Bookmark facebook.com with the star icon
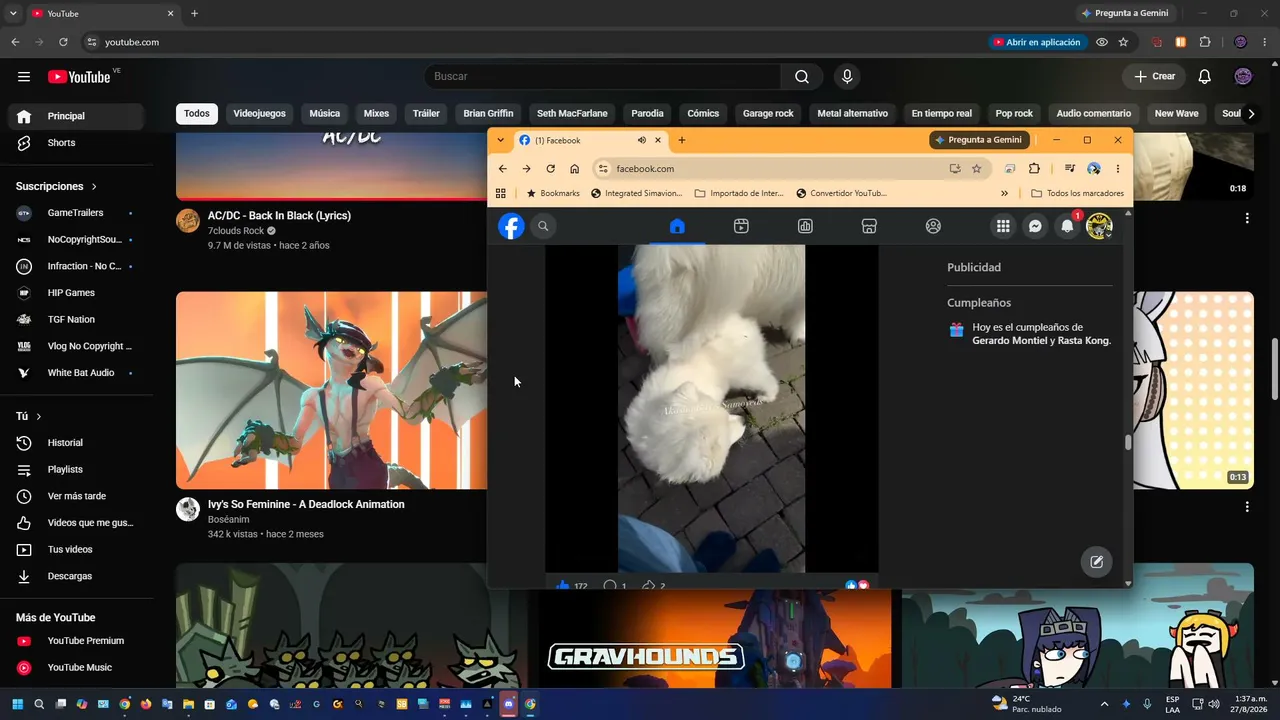 point(977,169)
